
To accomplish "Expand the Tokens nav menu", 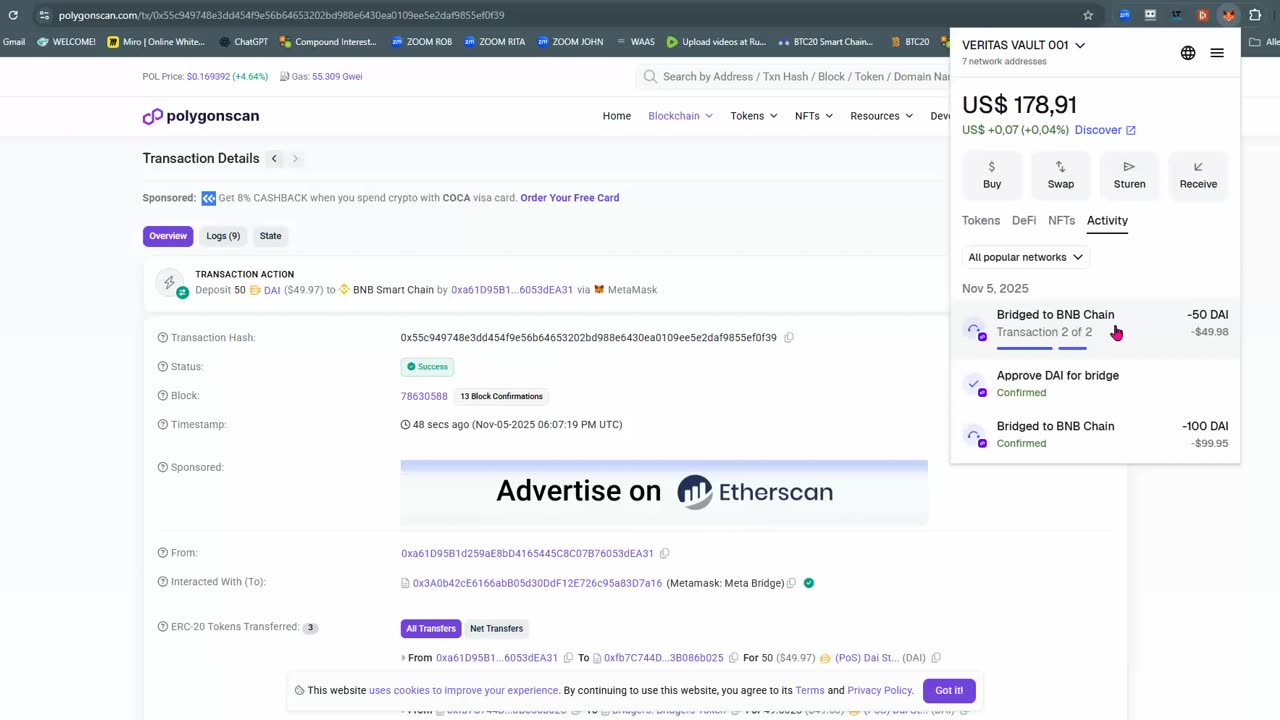I will (x=753, y=116).
